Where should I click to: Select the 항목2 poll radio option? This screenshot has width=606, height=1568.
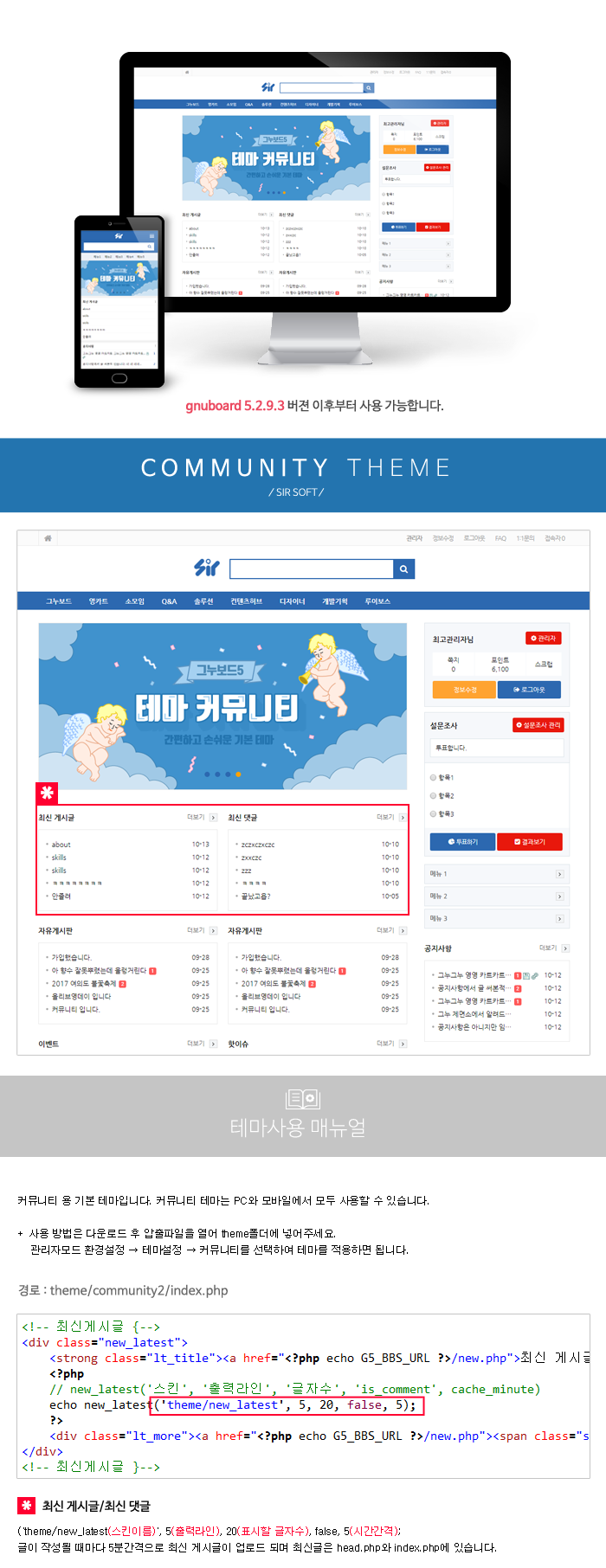(x=434, y=795)
